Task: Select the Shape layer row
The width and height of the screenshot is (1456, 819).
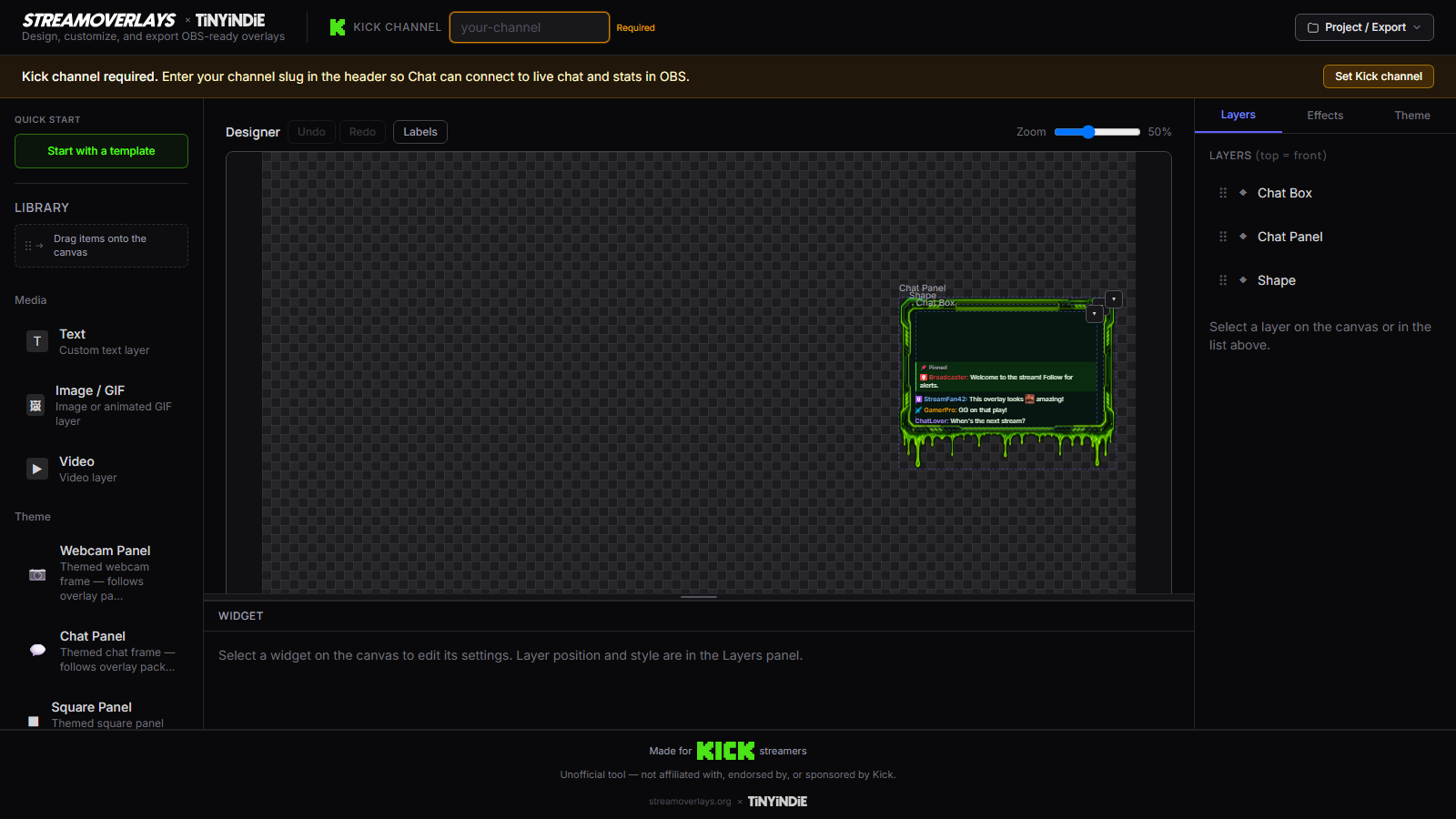Action: pos(1325,280)
